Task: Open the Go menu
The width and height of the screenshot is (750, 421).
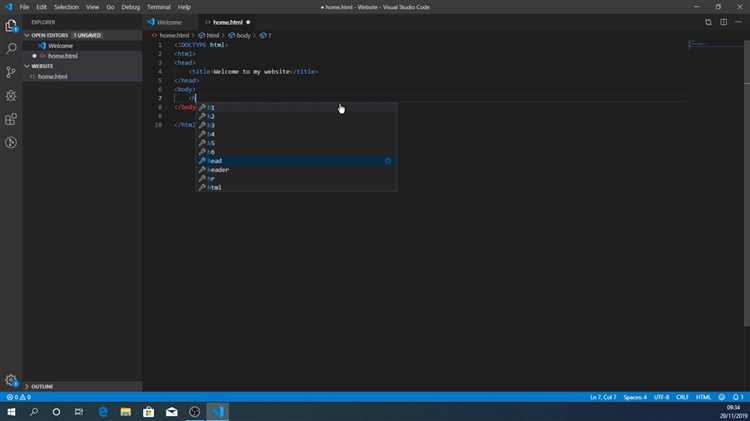Action: coord(110,7)
